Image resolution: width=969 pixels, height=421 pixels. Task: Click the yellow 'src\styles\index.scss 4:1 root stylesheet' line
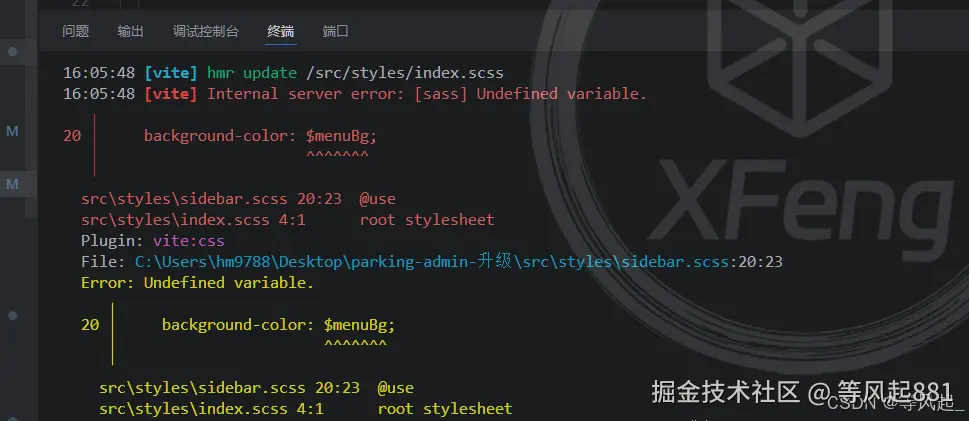pyautogui.click(x=305, y=409)
